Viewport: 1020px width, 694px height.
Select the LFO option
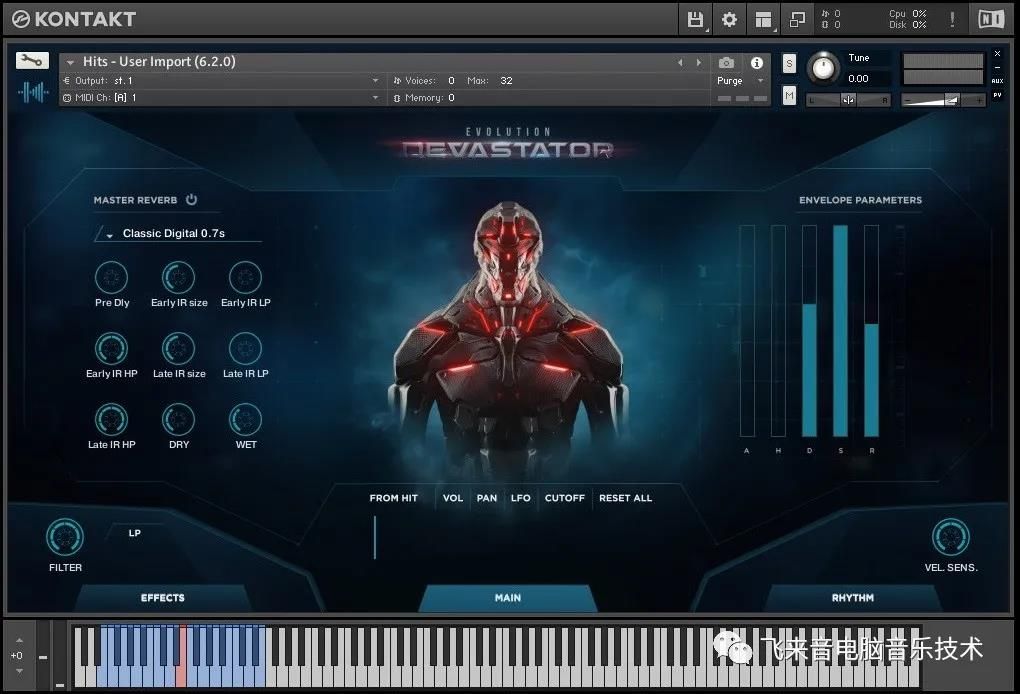[x=520, y=498]
